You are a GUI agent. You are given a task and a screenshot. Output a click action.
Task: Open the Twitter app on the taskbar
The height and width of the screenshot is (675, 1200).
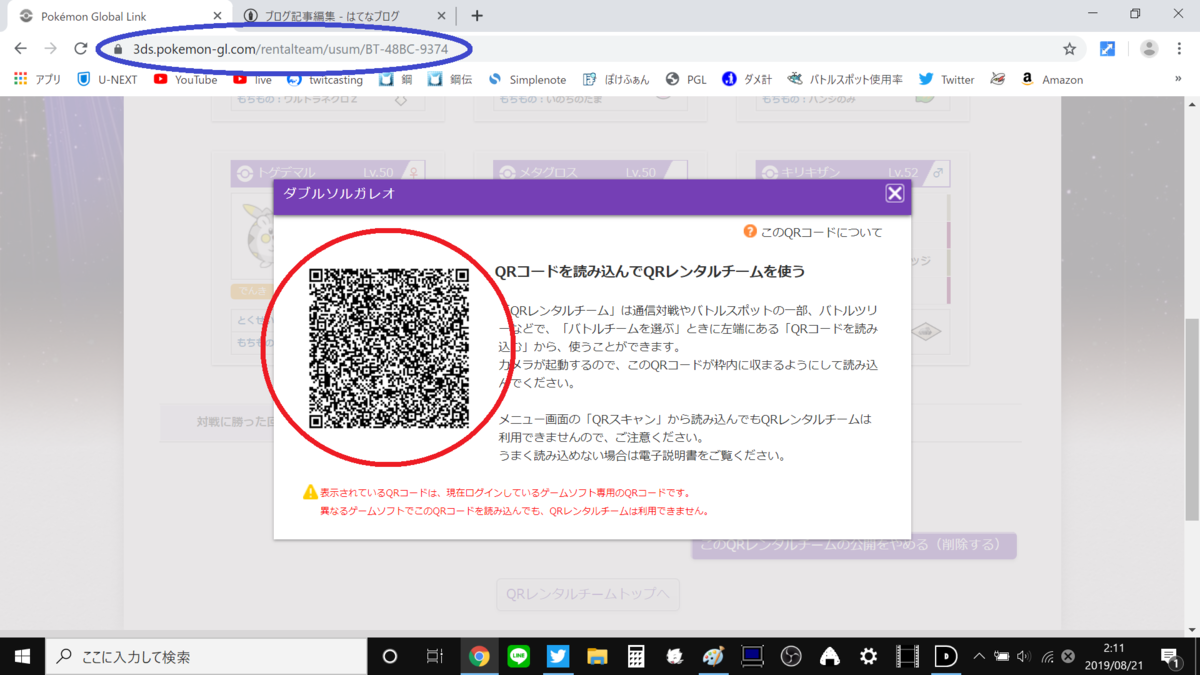(x=558, y=656)
